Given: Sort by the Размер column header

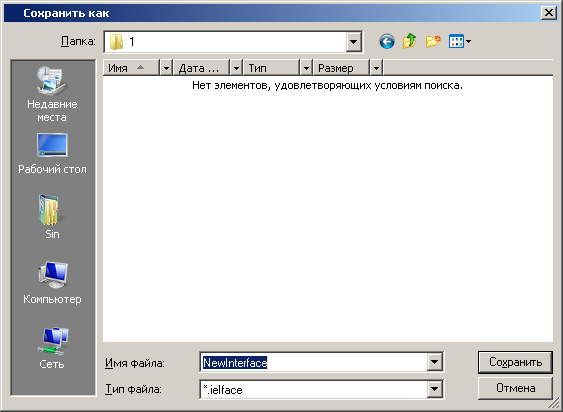Looking at the screenshot, I should (x=341, y=68).
